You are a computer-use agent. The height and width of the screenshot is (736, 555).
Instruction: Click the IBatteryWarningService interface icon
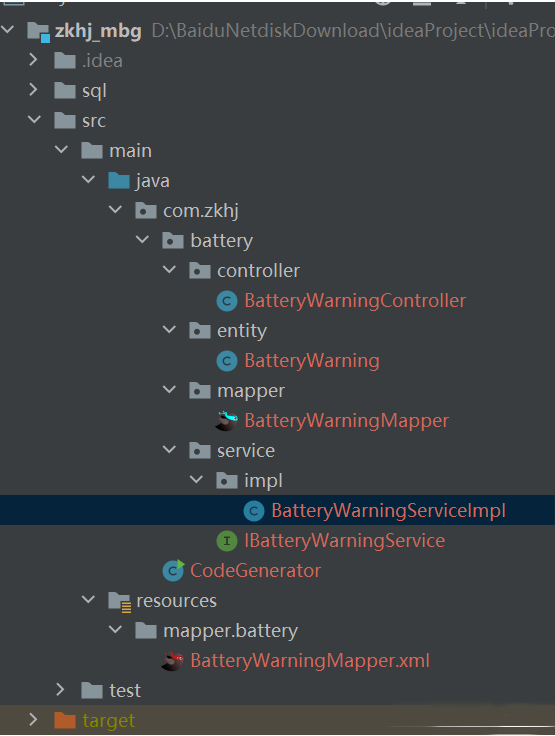227,541
